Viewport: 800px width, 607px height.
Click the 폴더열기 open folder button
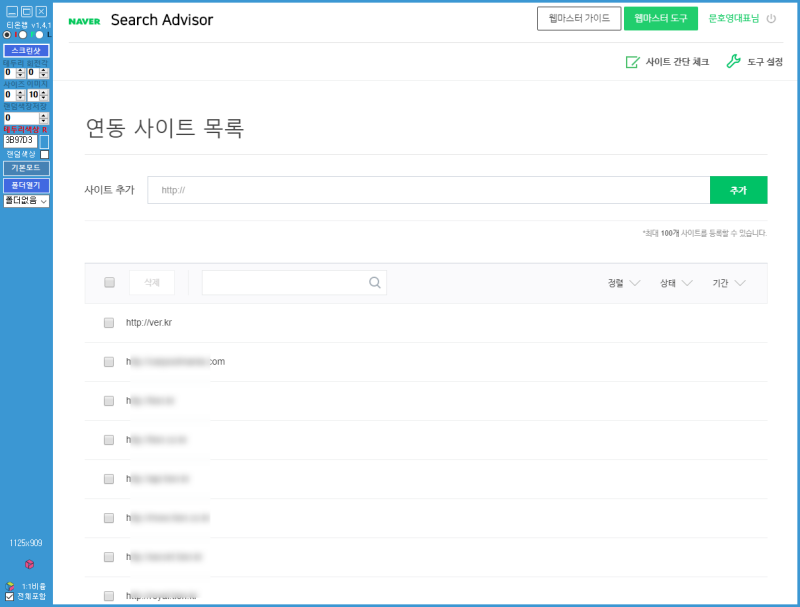27,185
